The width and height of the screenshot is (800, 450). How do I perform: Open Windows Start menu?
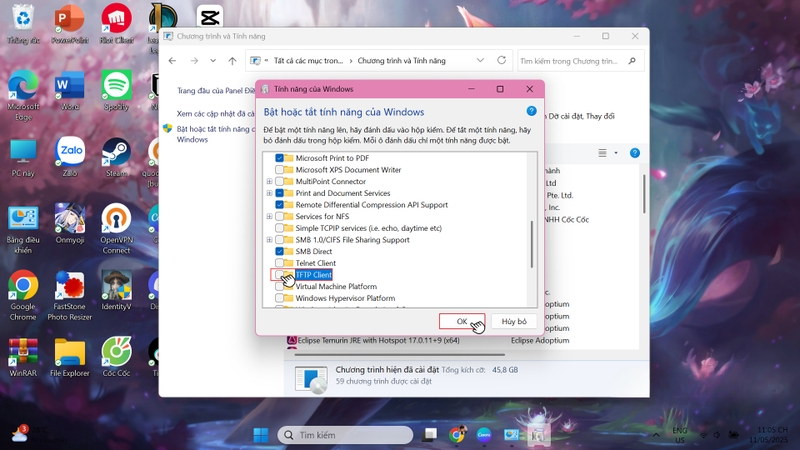(x=261, y=435)
